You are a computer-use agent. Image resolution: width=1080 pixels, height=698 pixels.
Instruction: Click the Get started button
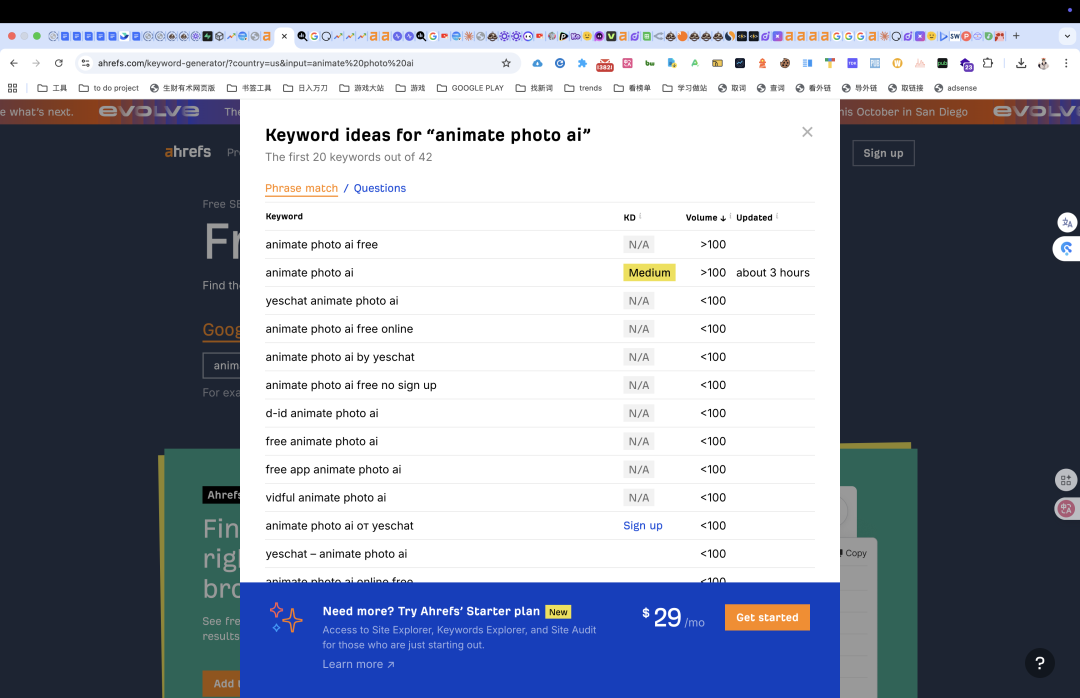pos(767,617)
